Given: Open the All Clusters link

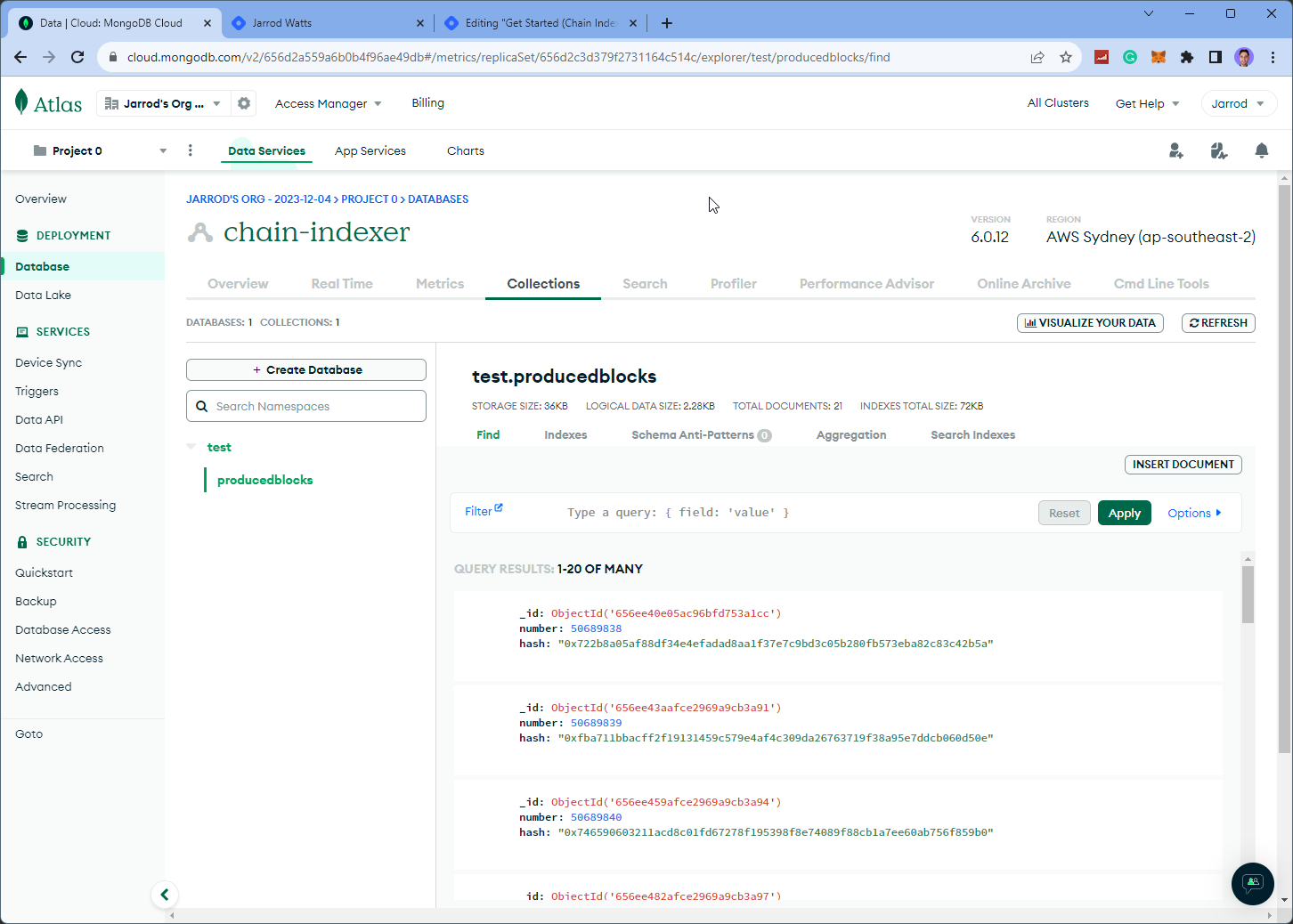Looking at the screenshot, I should (1058, 102).
